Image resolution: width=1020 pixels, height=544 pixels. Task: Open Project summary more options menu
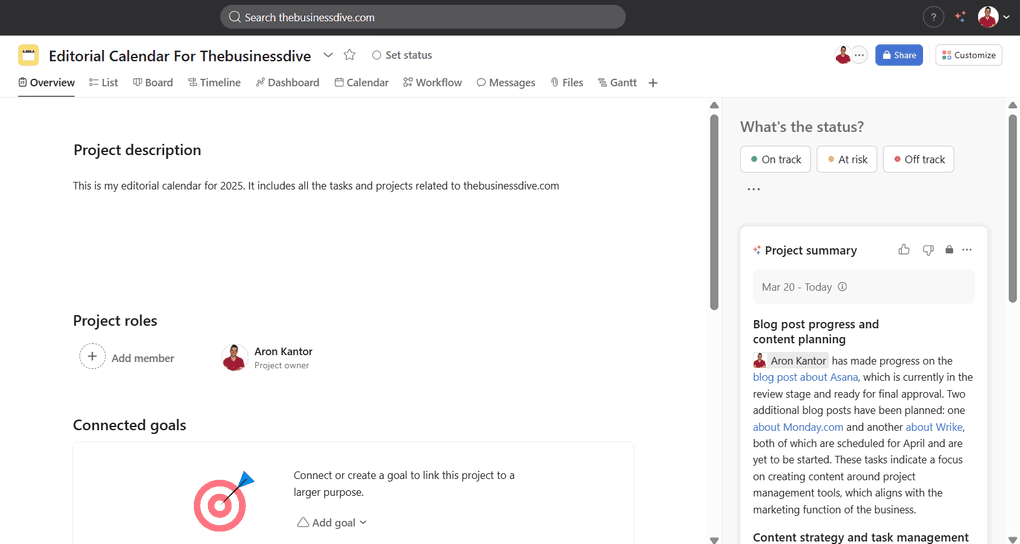pyautogui.click(x=967, y=250)
